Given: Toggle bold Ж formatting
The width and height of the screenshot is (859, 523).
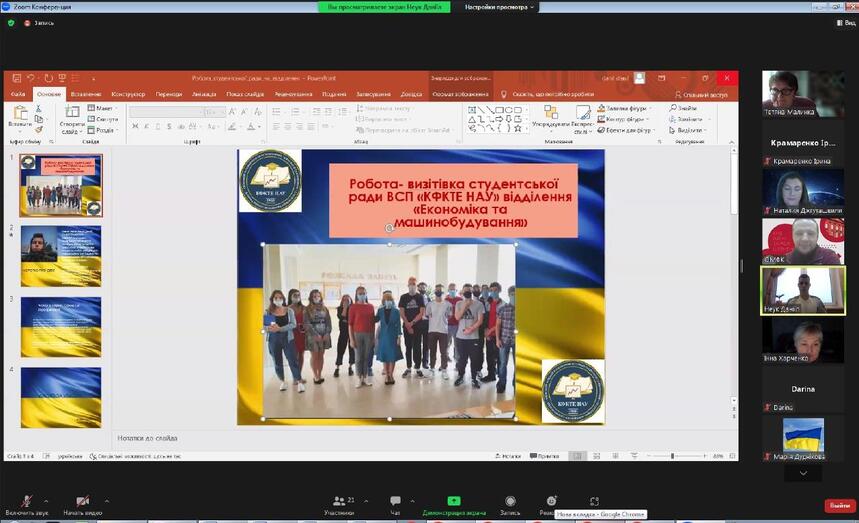Looking at the screenshot, I should [135, 127].
